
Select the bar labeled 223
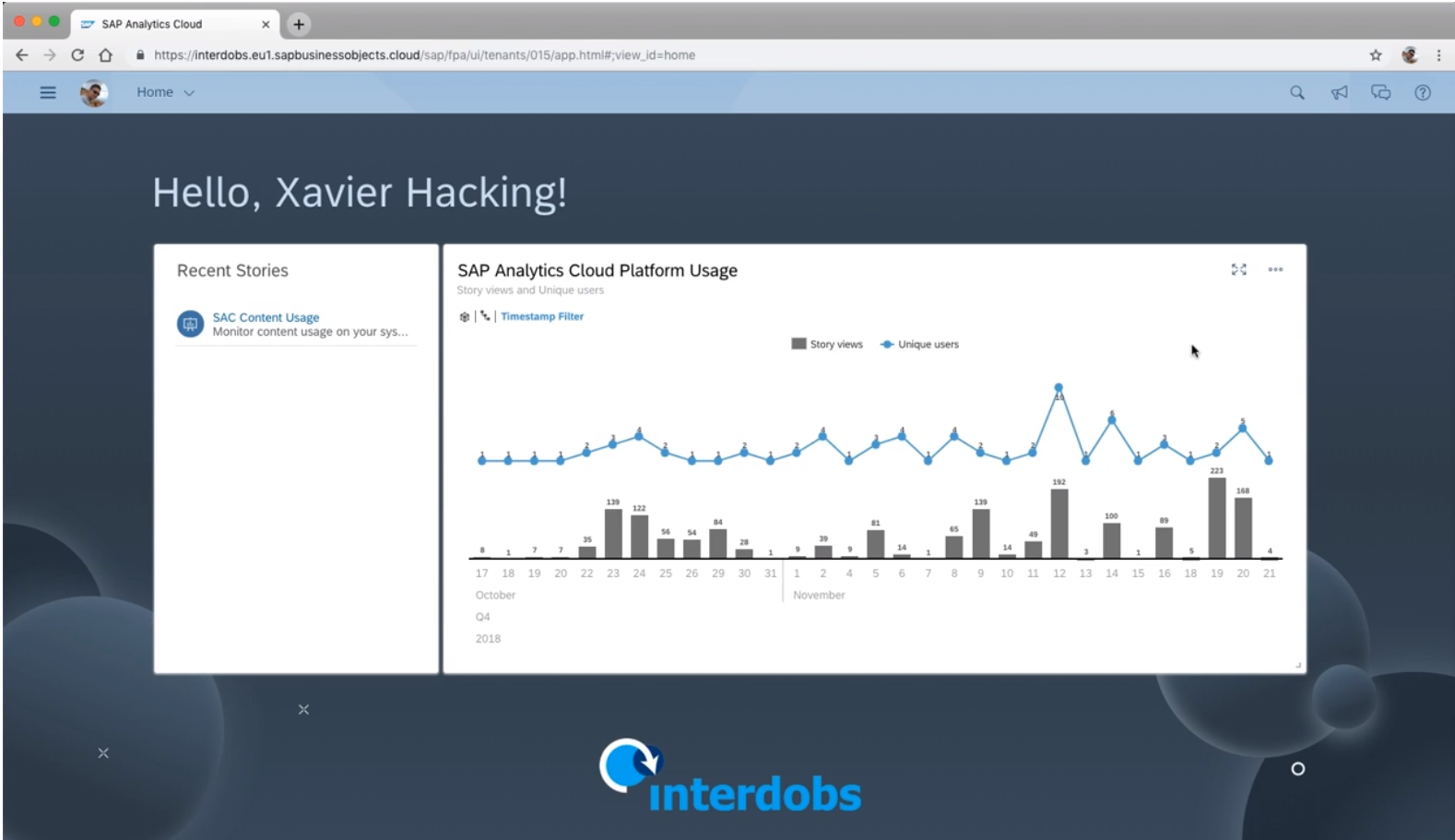click(x=1217, y=517)
